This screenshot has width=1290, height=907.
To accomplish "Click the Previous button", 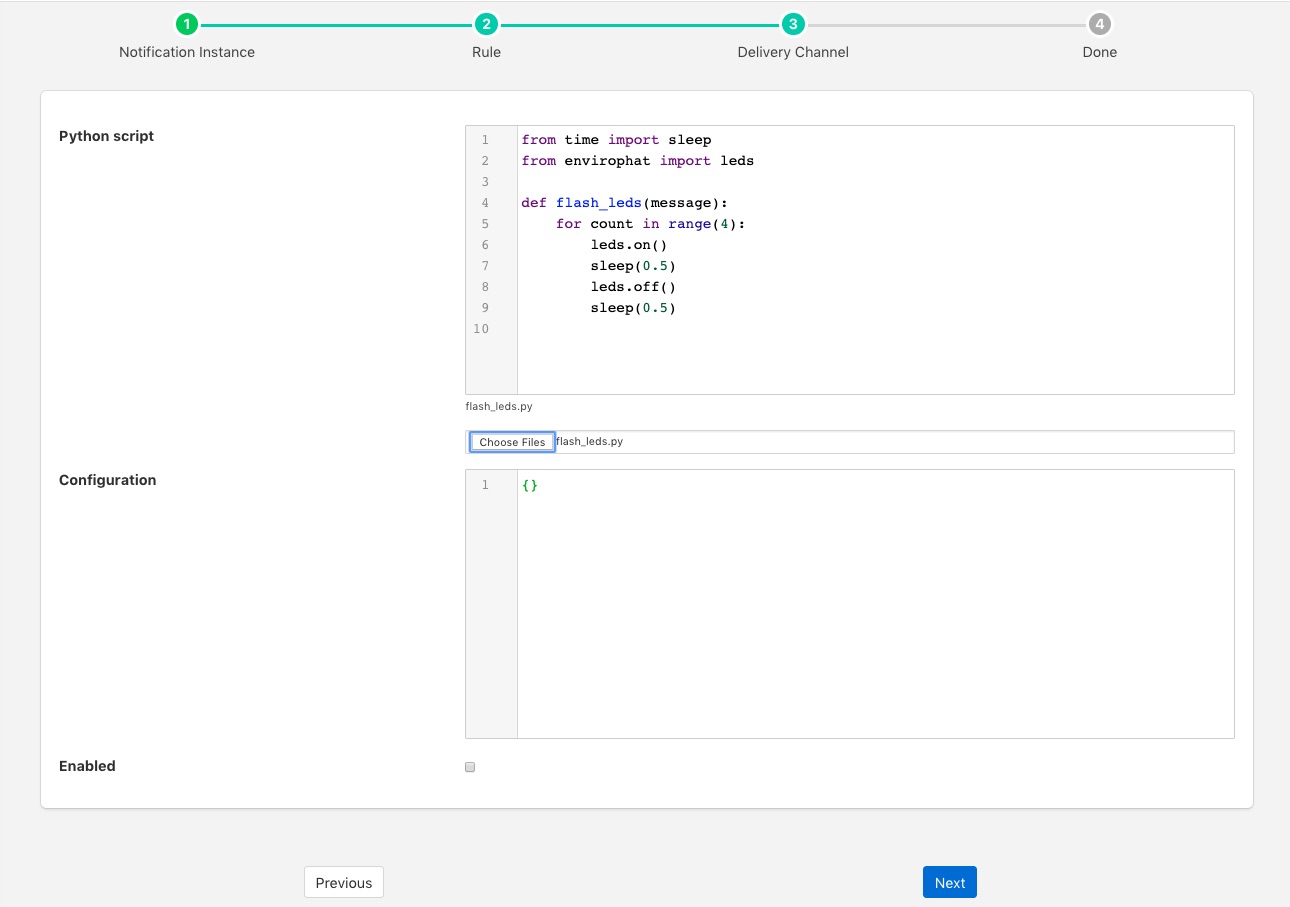I will (x=343, y=882).
